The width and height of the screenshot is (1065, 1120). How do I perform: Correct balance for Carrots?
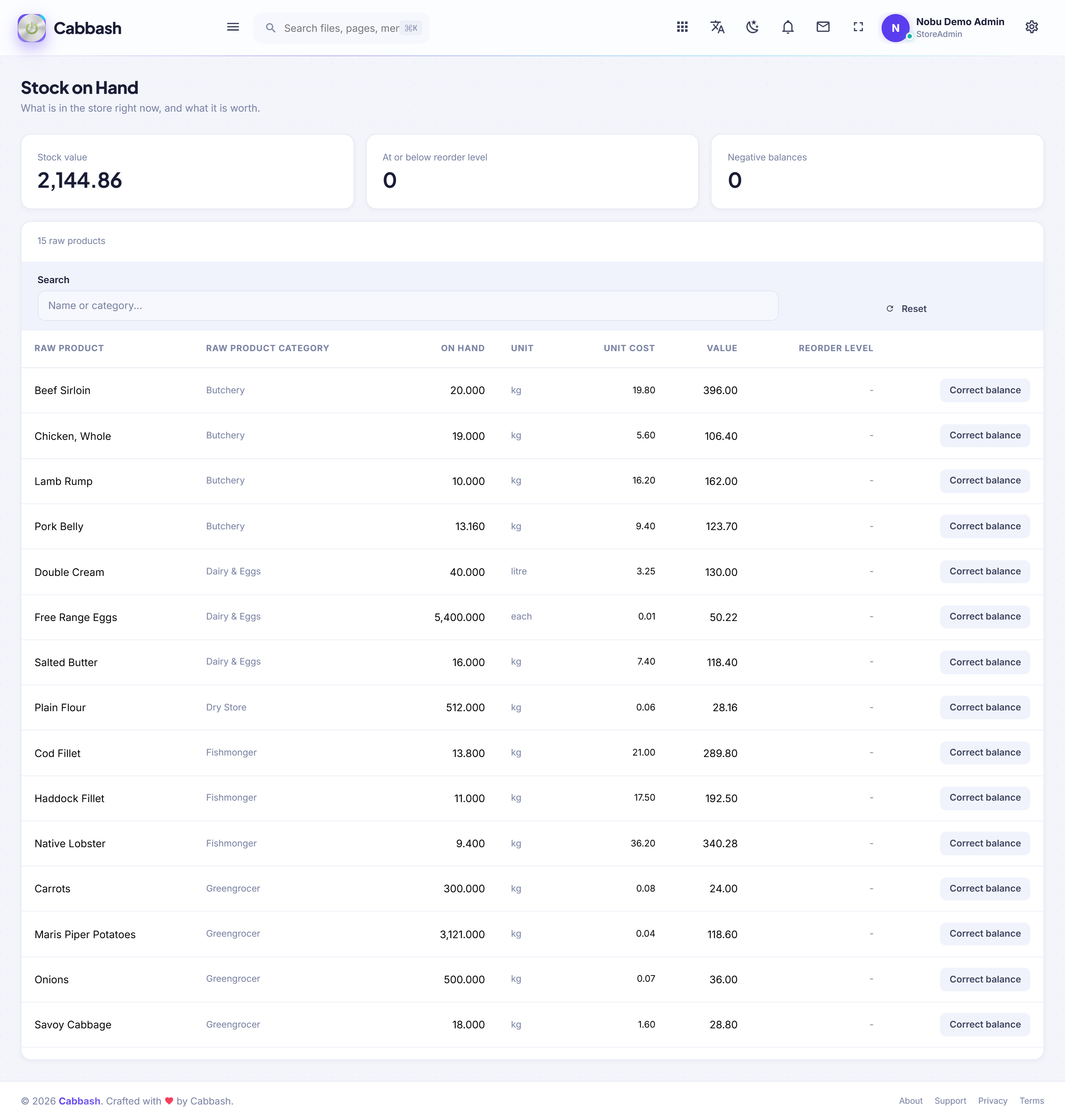[x=984, y=889]
